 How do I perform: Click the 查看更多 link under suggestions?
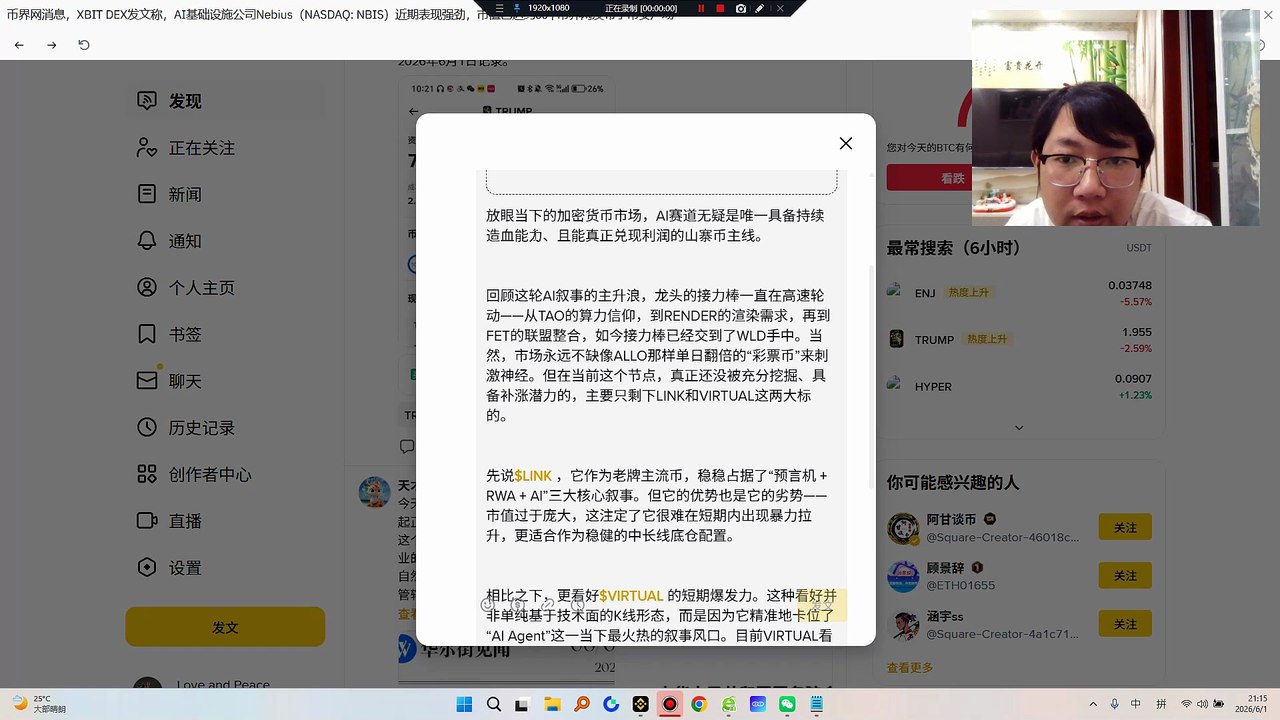(x=910, y=668)
